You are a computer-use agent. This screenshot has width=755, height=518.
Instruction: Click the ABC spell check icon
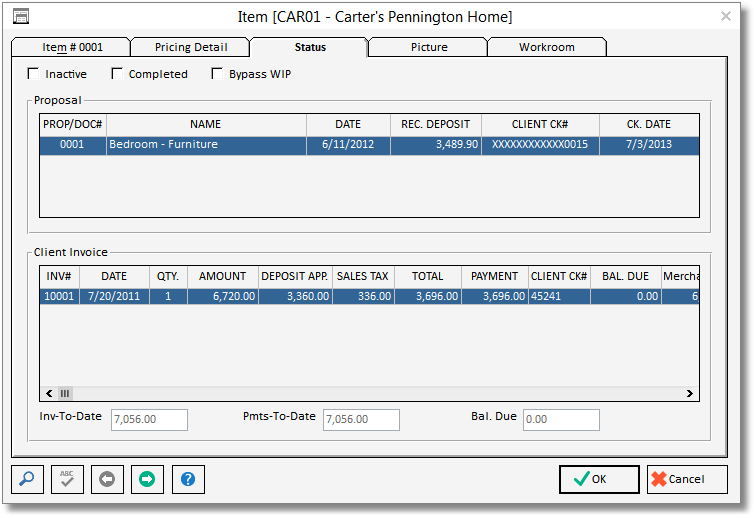pyautogui.click(x=67, y=479)
